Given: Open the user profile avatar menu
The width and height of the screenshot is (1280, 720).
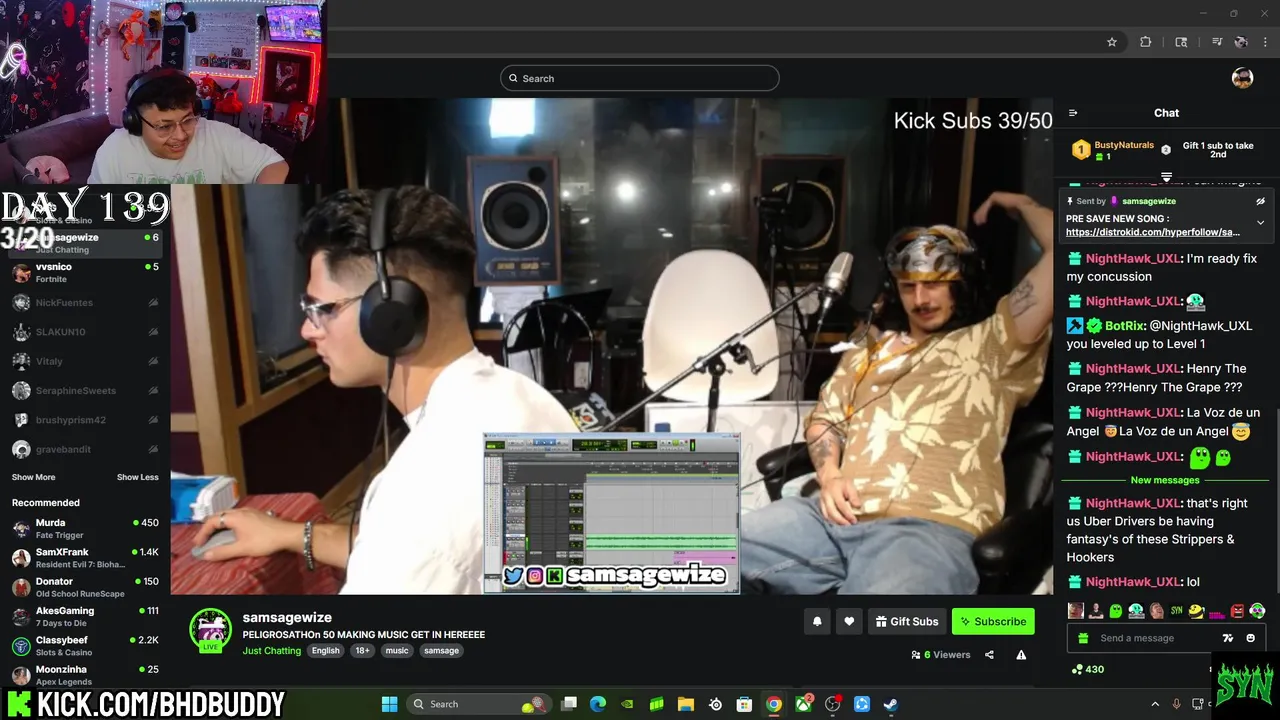Looking at the screenshot, I should coord(1242,78).
